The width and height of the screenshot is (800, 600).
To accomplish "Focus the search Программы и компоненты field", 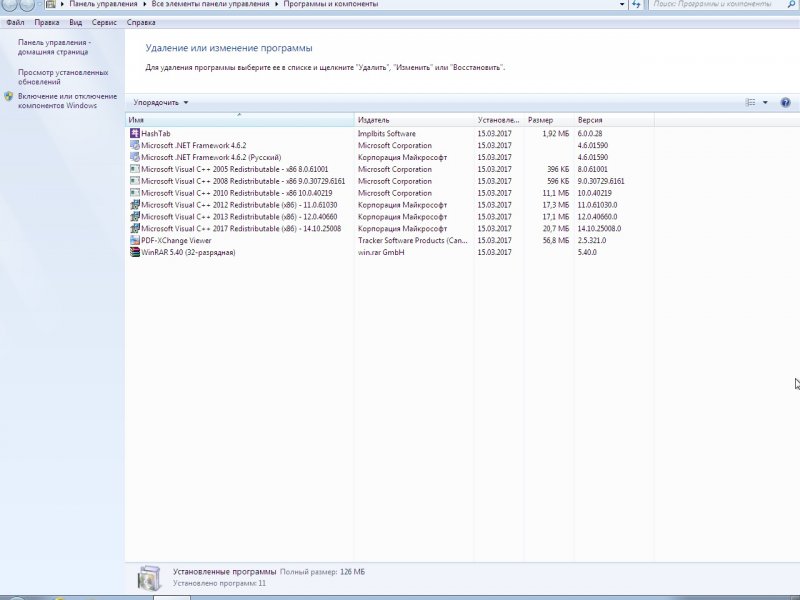I will click(x=717, y=4).
